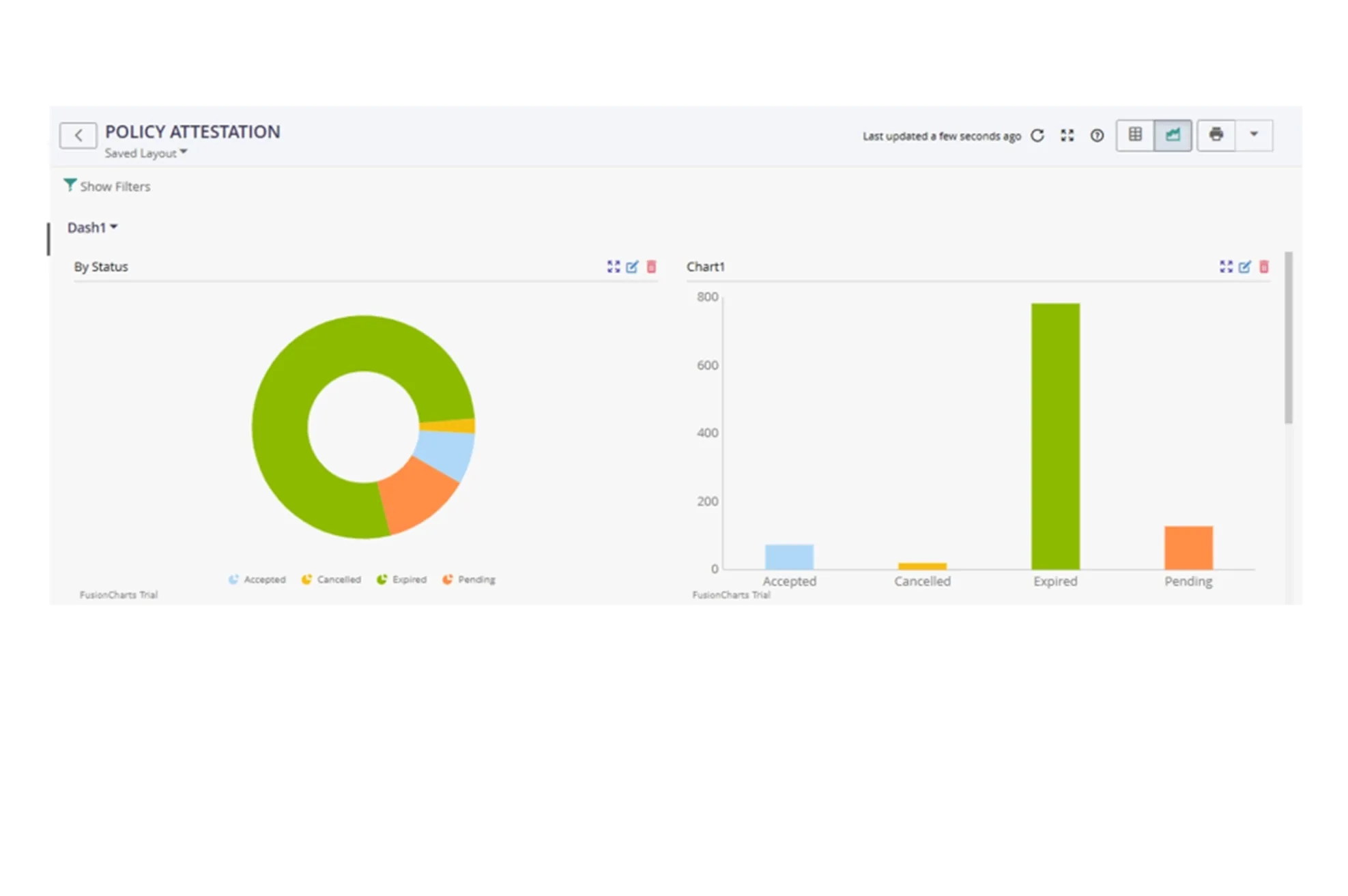Delete the By Status chart
1348x896 pixels.
[651, 267]
